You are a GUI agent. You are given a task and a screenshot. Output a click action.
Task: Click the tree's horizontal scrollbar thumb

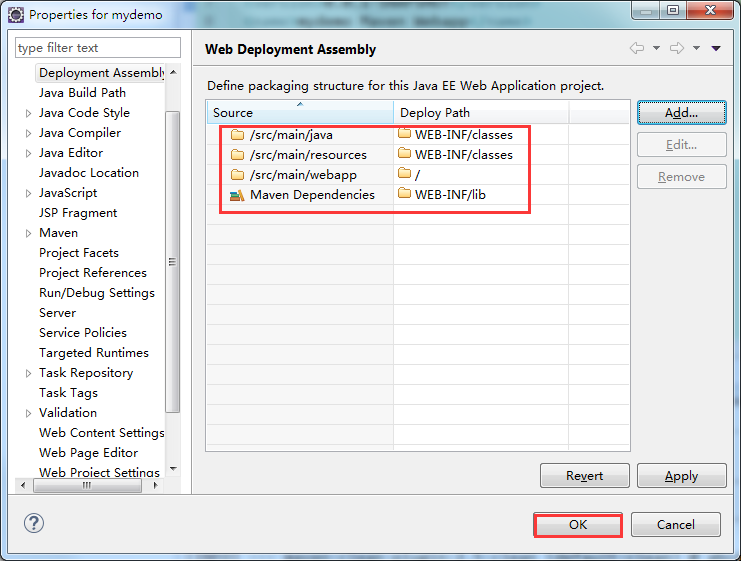[87, 485]
